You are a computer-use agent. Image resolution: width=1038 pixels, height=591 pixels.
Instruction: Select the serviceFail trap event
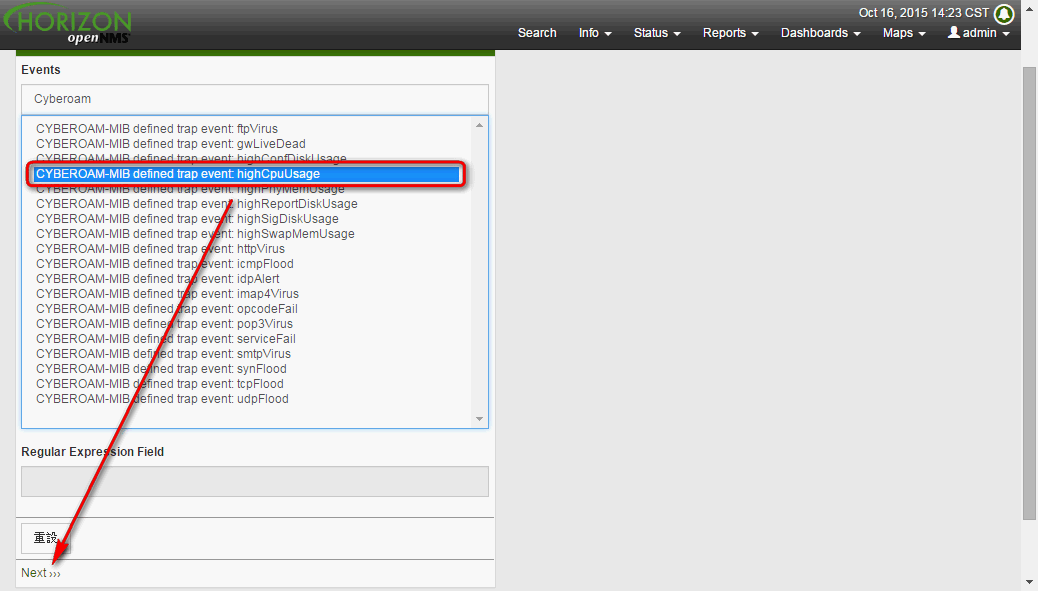[165, 339]
